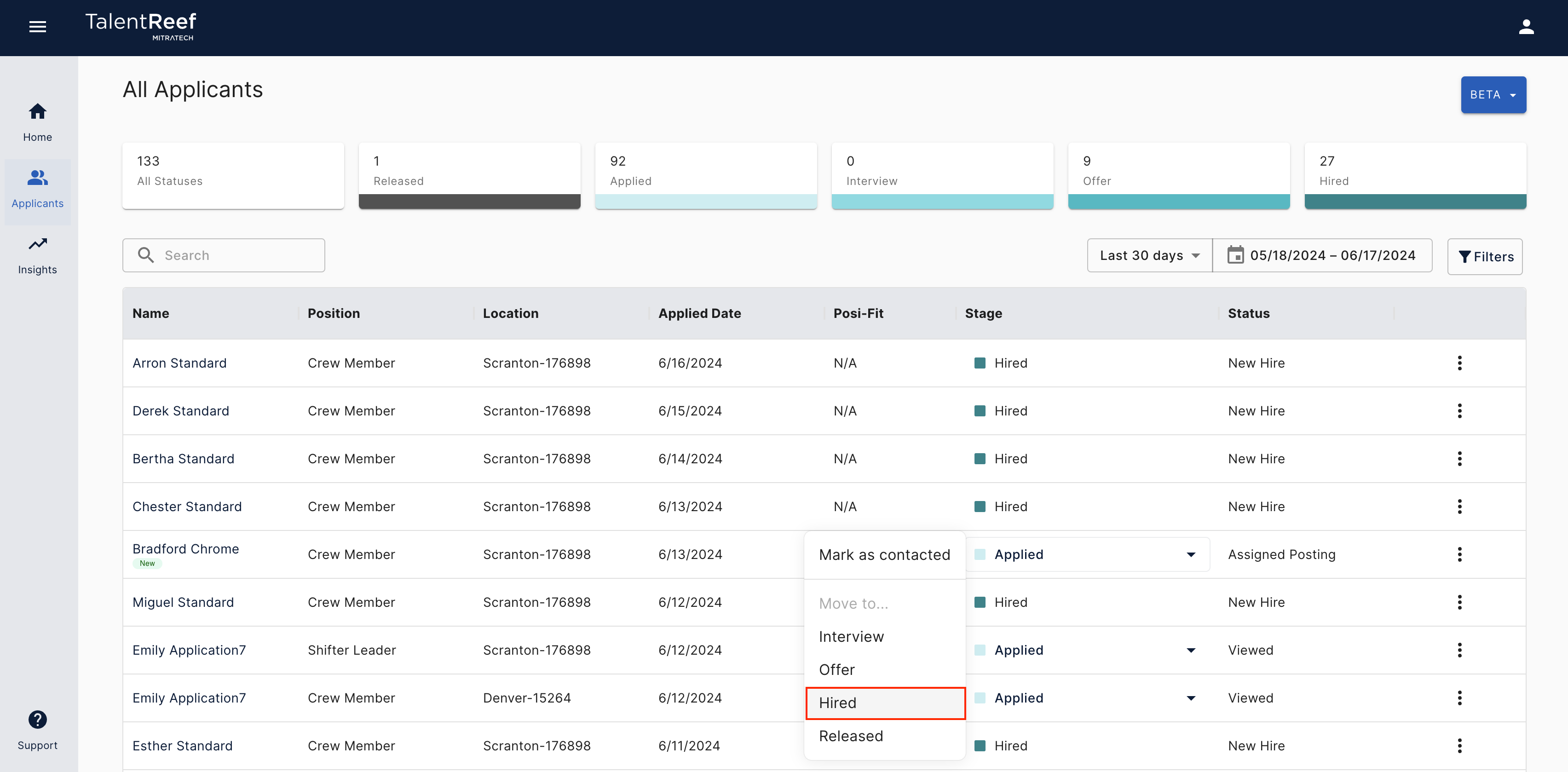Screen dimensions: 1568x772
Task: Open stage dropdown for Emily Application7 Denver row
Action: pyautogui.click(x=1087, y=698)
